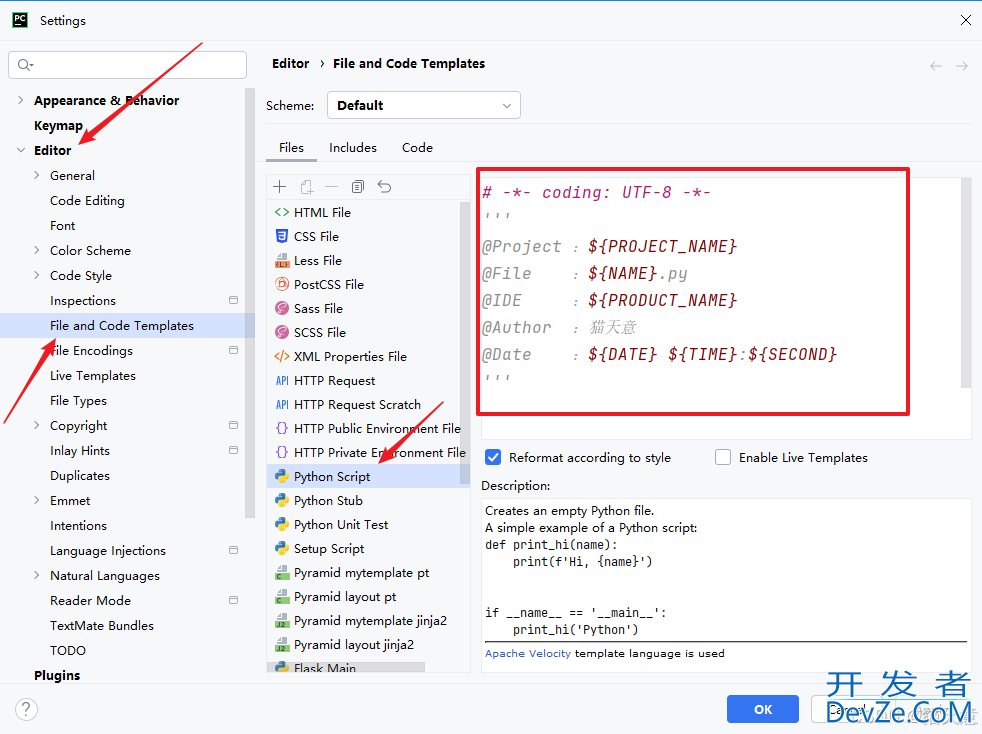Open the Apache Velocity link

pyautogui.click(x=527, y=653)
